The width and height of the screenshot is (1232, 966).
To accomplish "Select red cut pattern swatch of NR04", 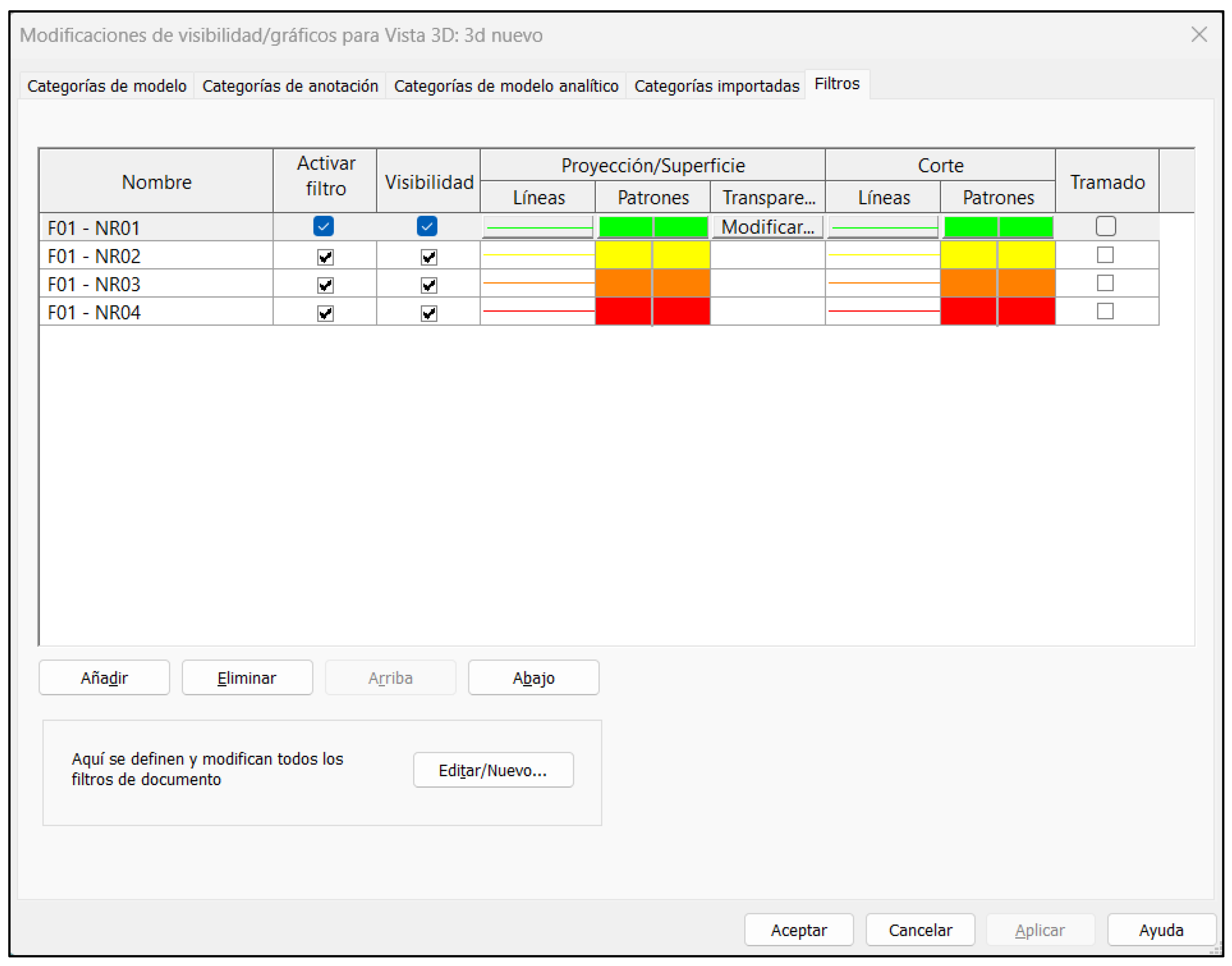I will pyautogui.click(x=997, y=311).
